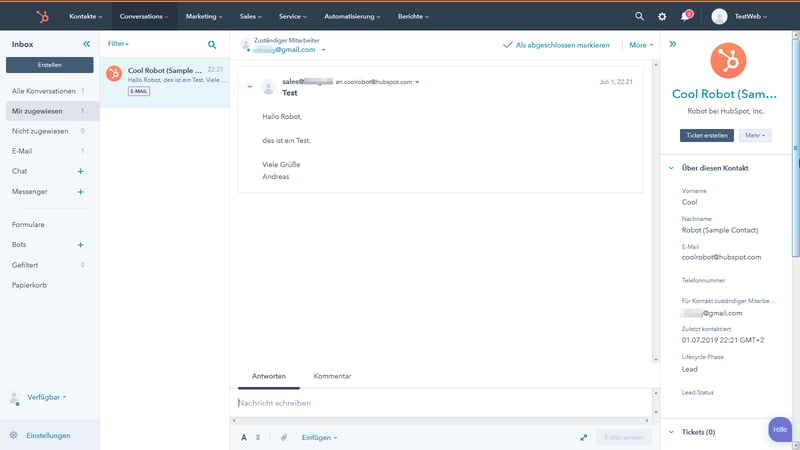Search conversations with the magnifier icon

click(212, 45)
